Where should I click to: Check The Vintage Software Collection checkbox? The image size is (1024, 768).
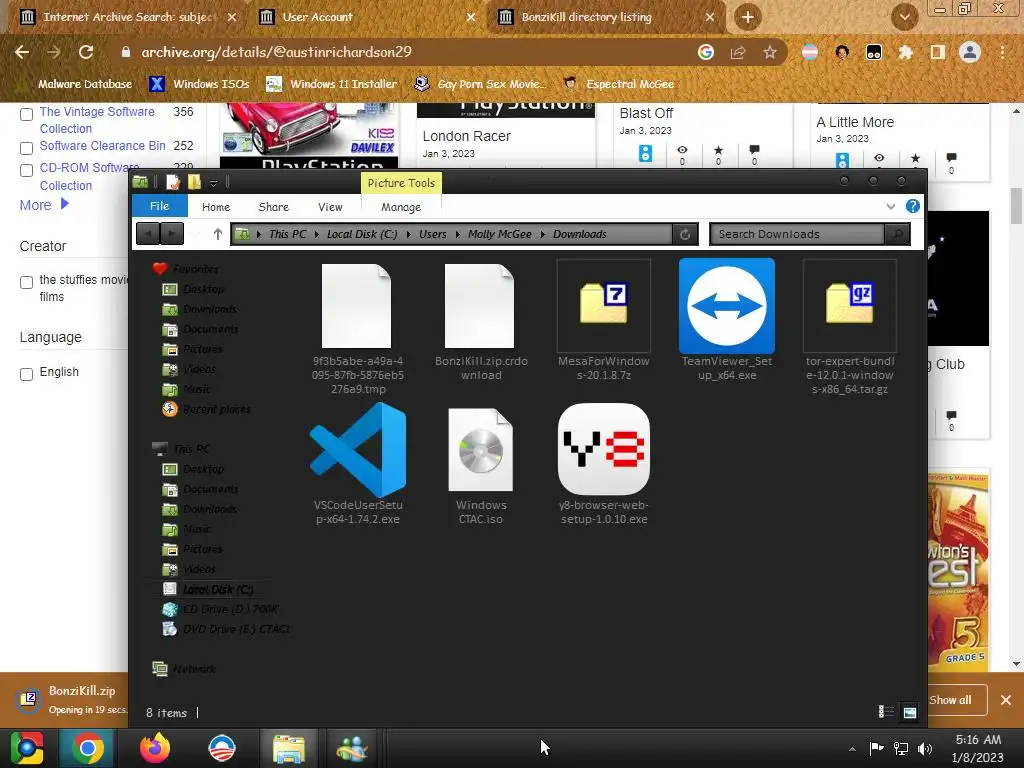click(26, 114)
